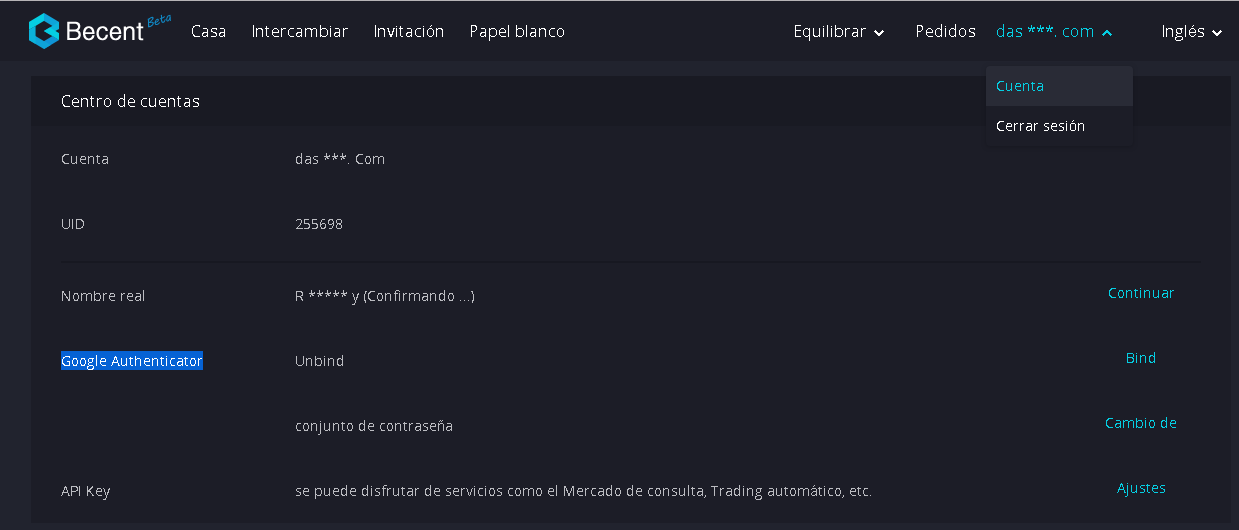Viewport: 1239px width, 530px height.
Task: Select Cuenta in the account menu
Action: pyautogui.click(x=1059, y=86)
